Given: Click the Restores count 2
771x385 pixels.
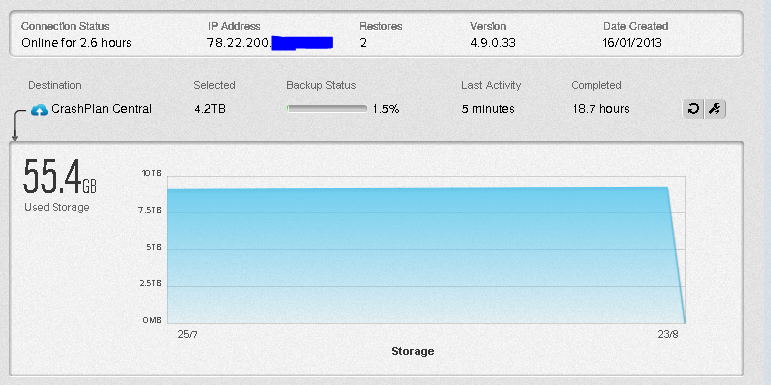Looking at the screenshot, I should 363,43.
